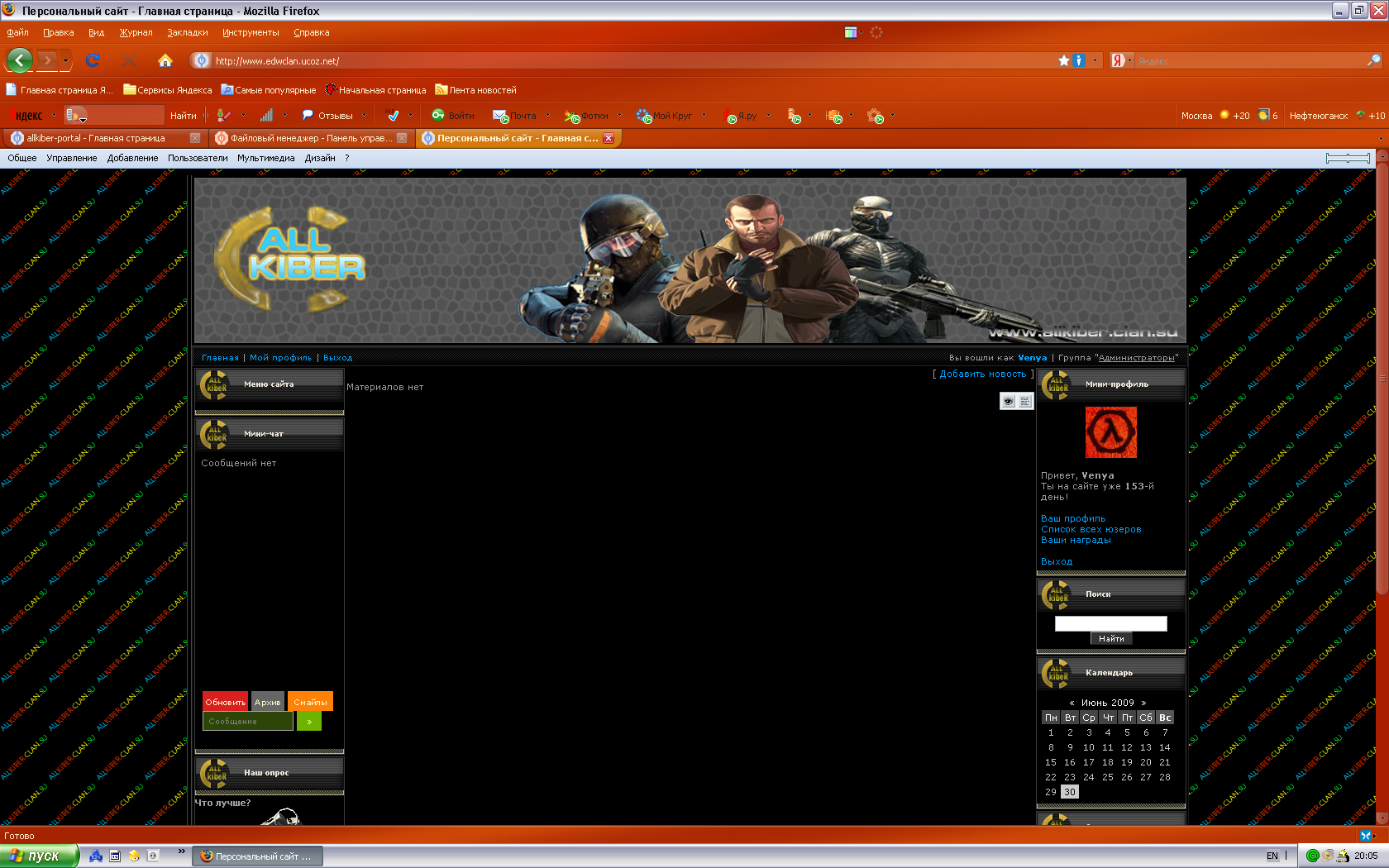Open the back/forward history dropdown arrow
Screen dimensions: 1389x868
pos(65,61)
